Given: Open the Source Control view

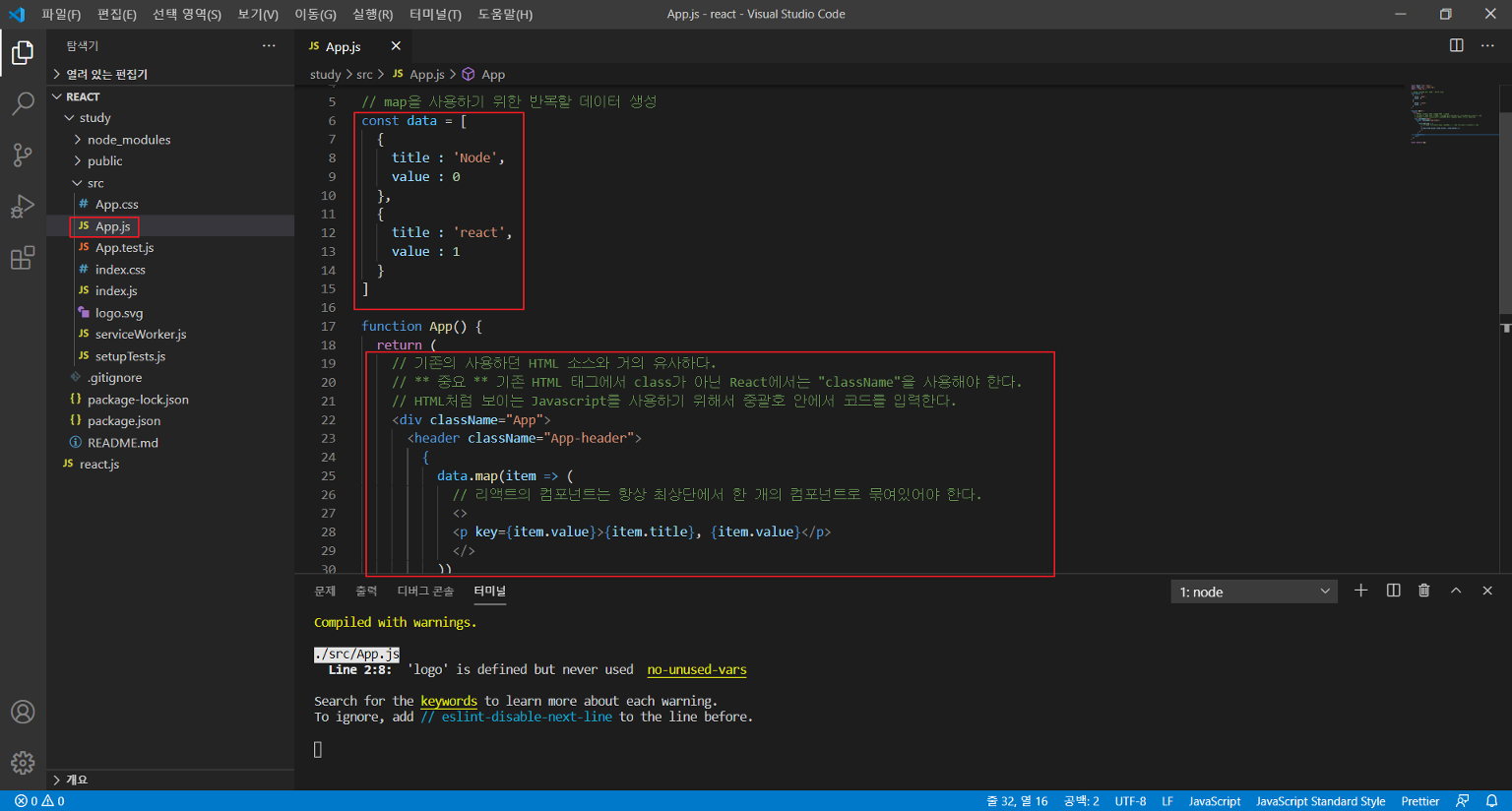Looking at the screenshot, I should (x=23, y=155).
